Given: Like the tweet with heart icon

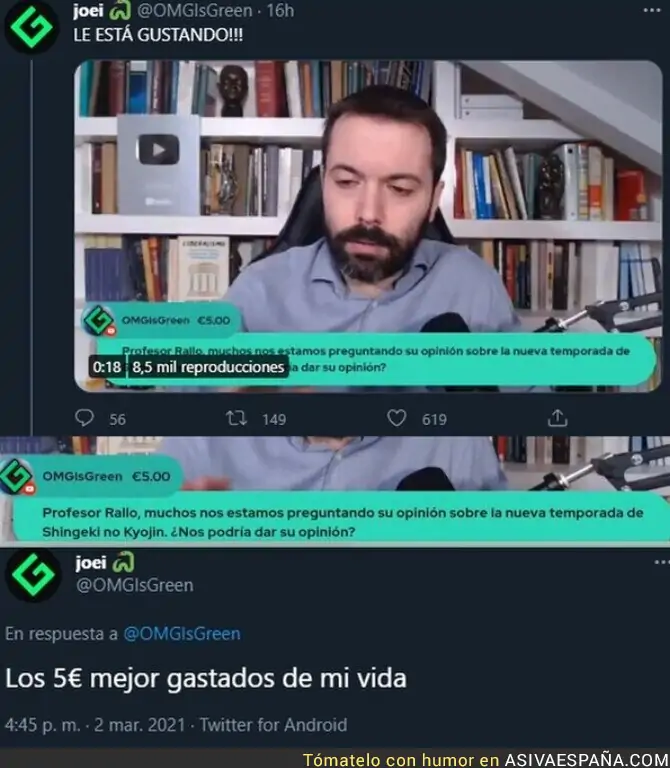Looking at the screenshot, I should click(396, 418).
